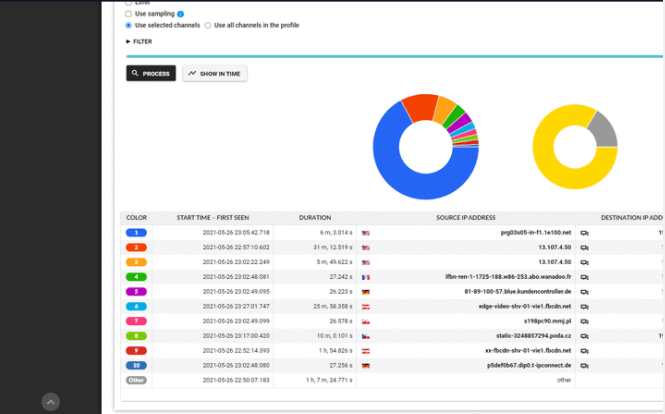
Task: Click the German flag in the kundencontroller.de row
Action: [366, 292]
